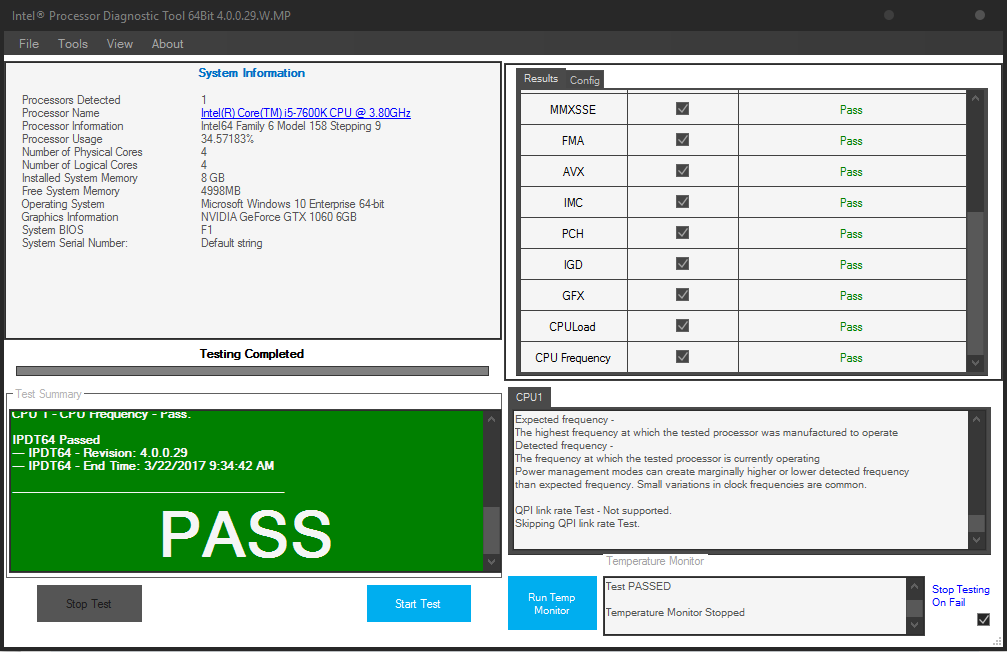Click the Pass result for MMXSSE
1007x652 pixels.
[851, 110]
